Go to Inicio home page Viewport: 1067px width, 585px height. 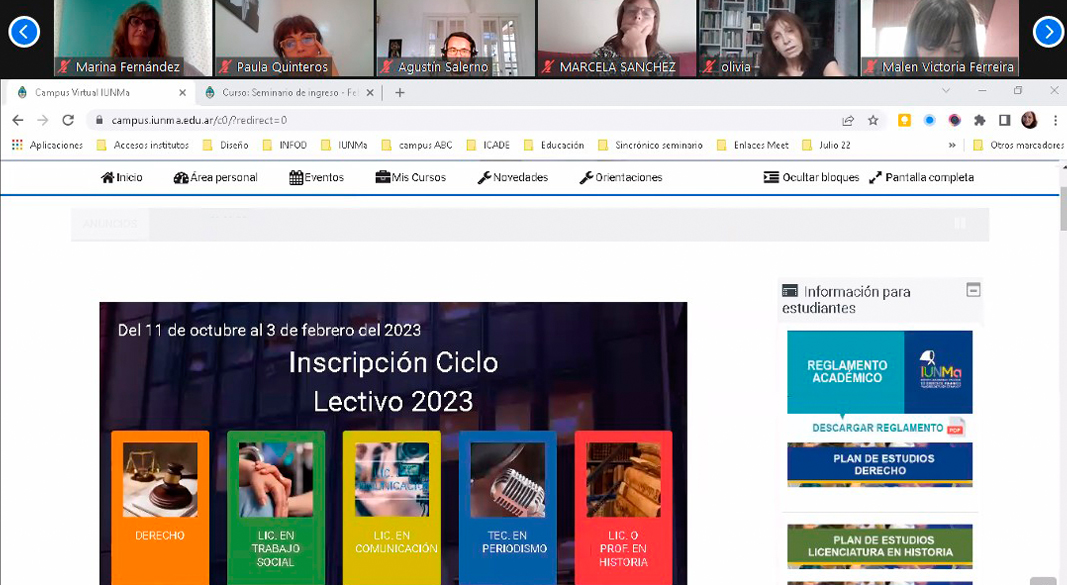tap(122, 178)
